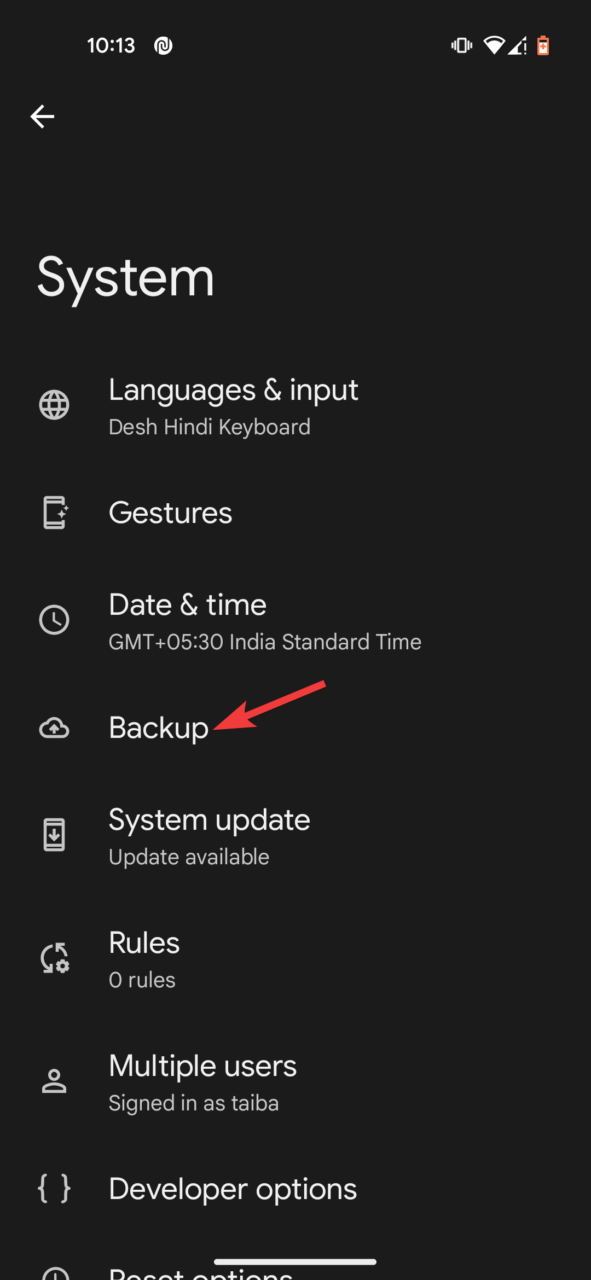This screenshot has height=1280, width=591.
Task: Tap the back arrow to leave System
Action: click(x=42, y=116)
